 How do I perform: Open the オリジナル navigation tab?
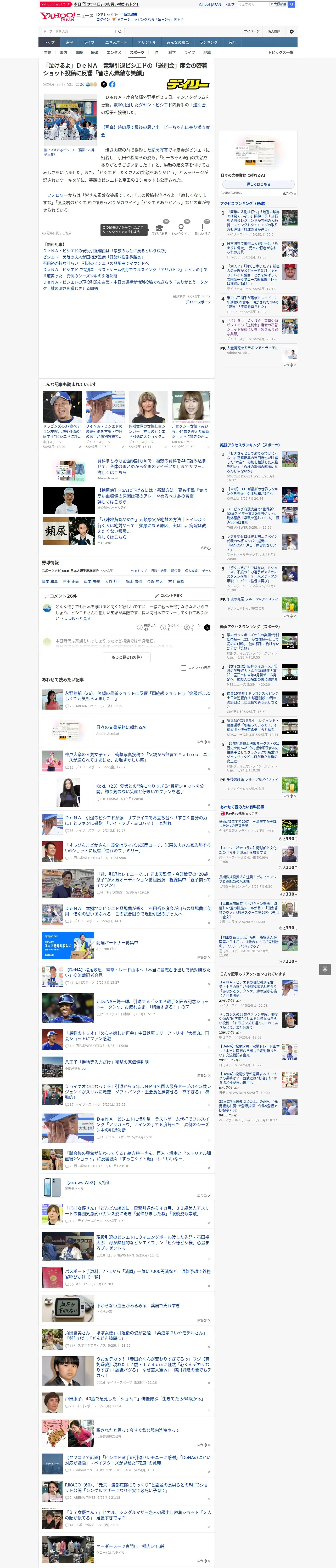click(x=147, y=43)
